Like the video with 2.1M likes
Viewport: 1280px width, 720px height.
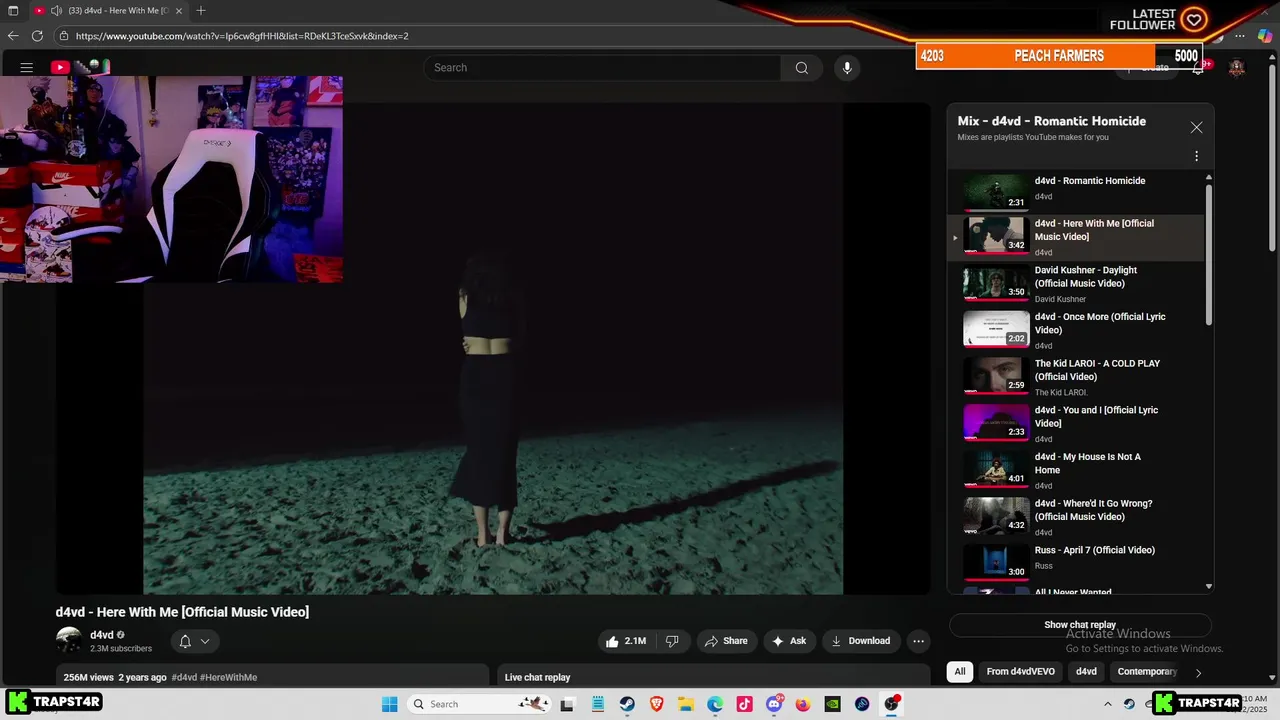[x=625, y=641]
